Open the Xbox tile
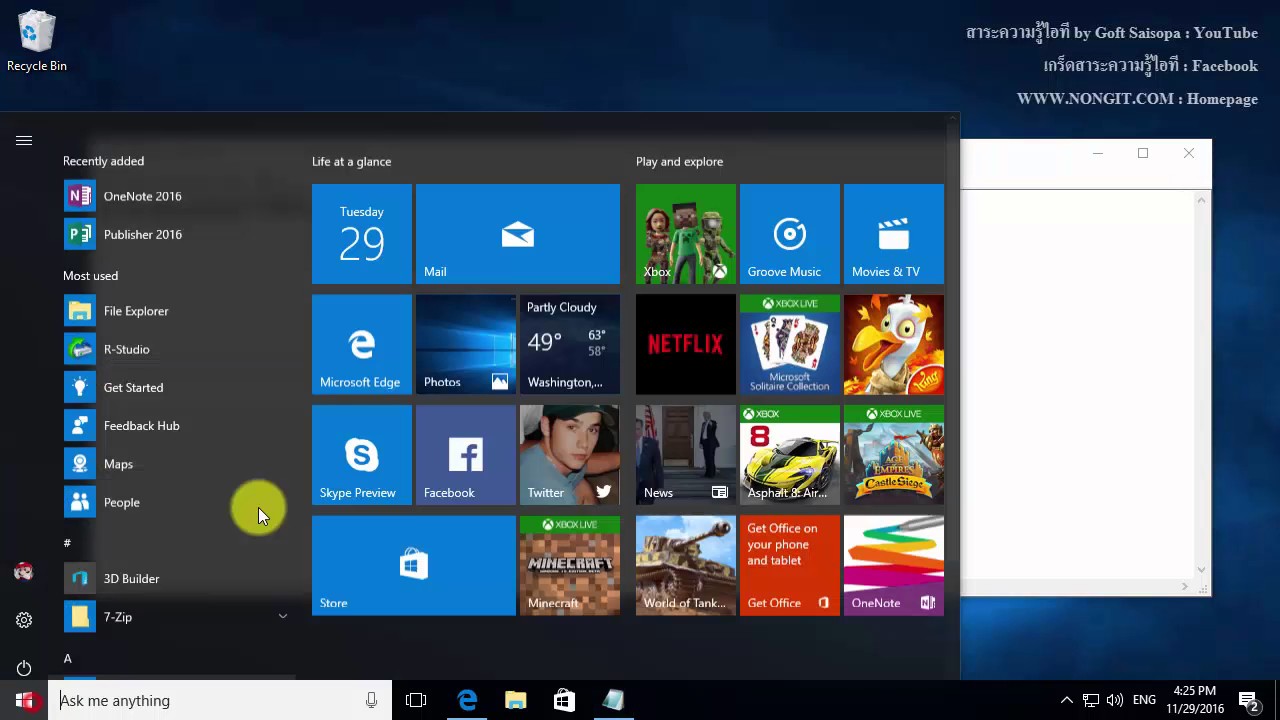The image size is (1280, 720). [686, 234]
